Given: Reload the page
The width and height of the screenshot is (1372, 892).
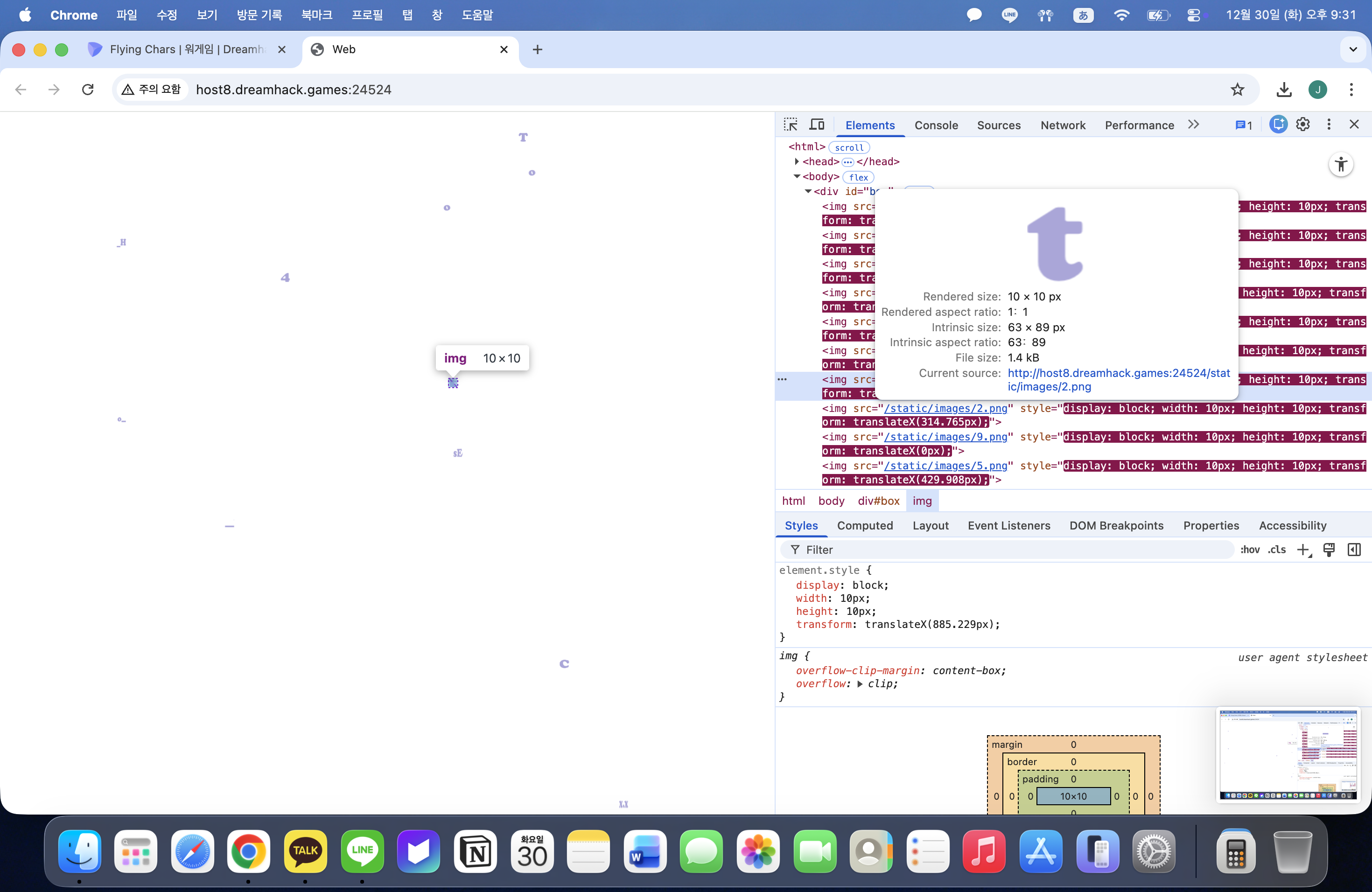Looking at the screenshot, I should [88, 90].
